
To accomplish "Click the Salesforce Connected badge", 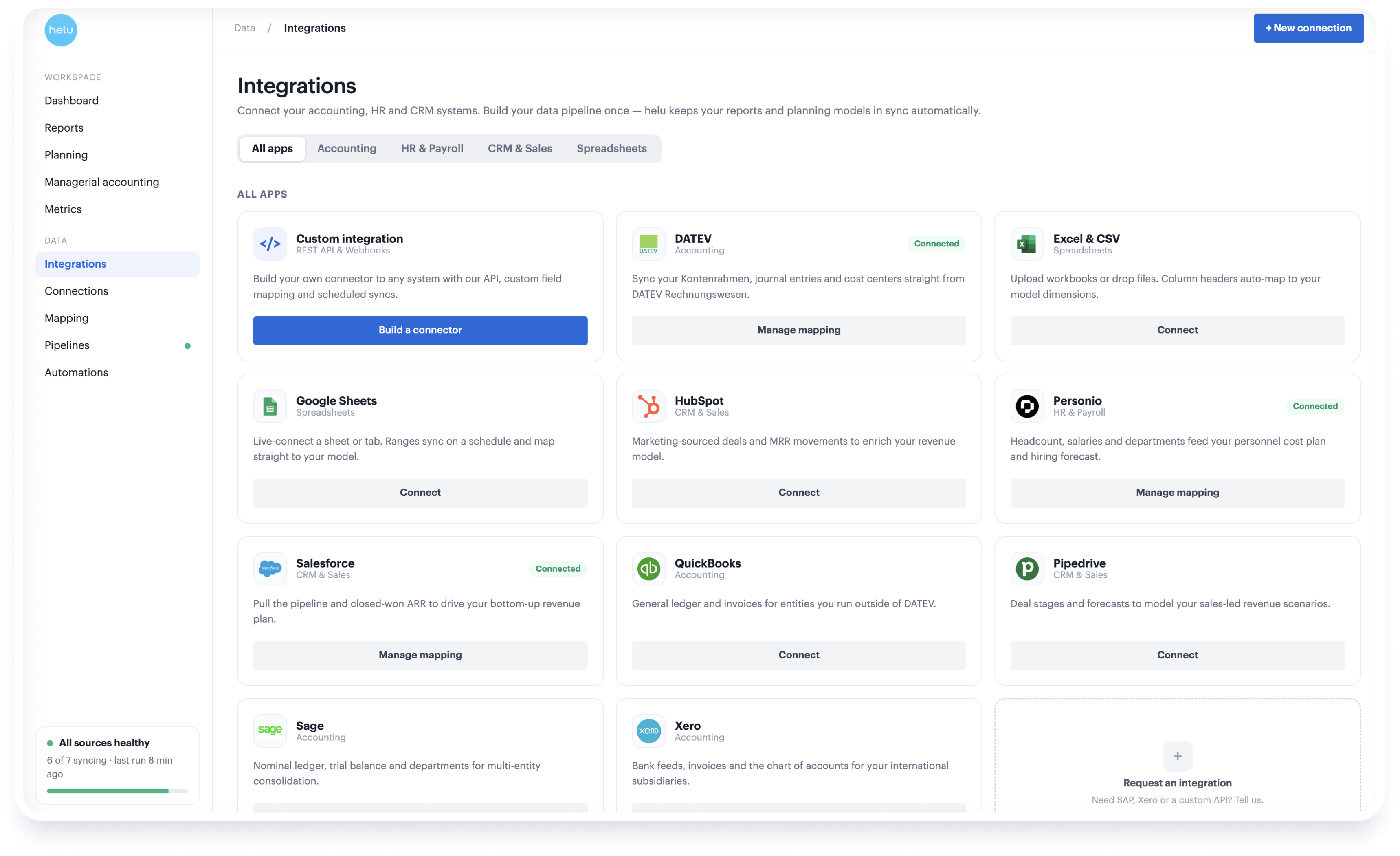I will coord(557,568).
